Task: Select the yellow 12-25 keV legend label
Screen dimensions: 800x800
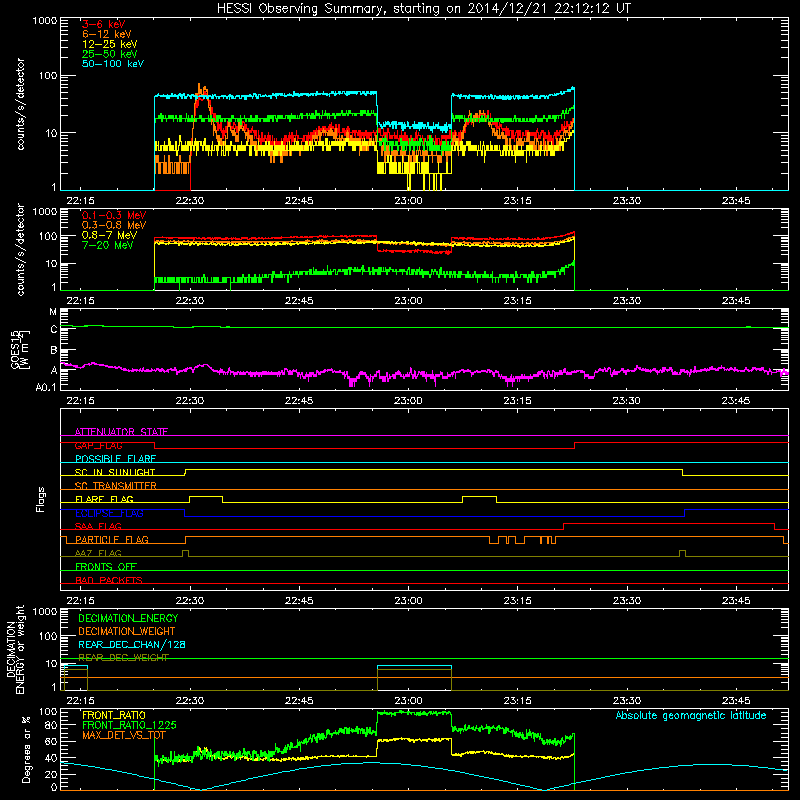Action: pyautogui.click(x=110, y=44)
